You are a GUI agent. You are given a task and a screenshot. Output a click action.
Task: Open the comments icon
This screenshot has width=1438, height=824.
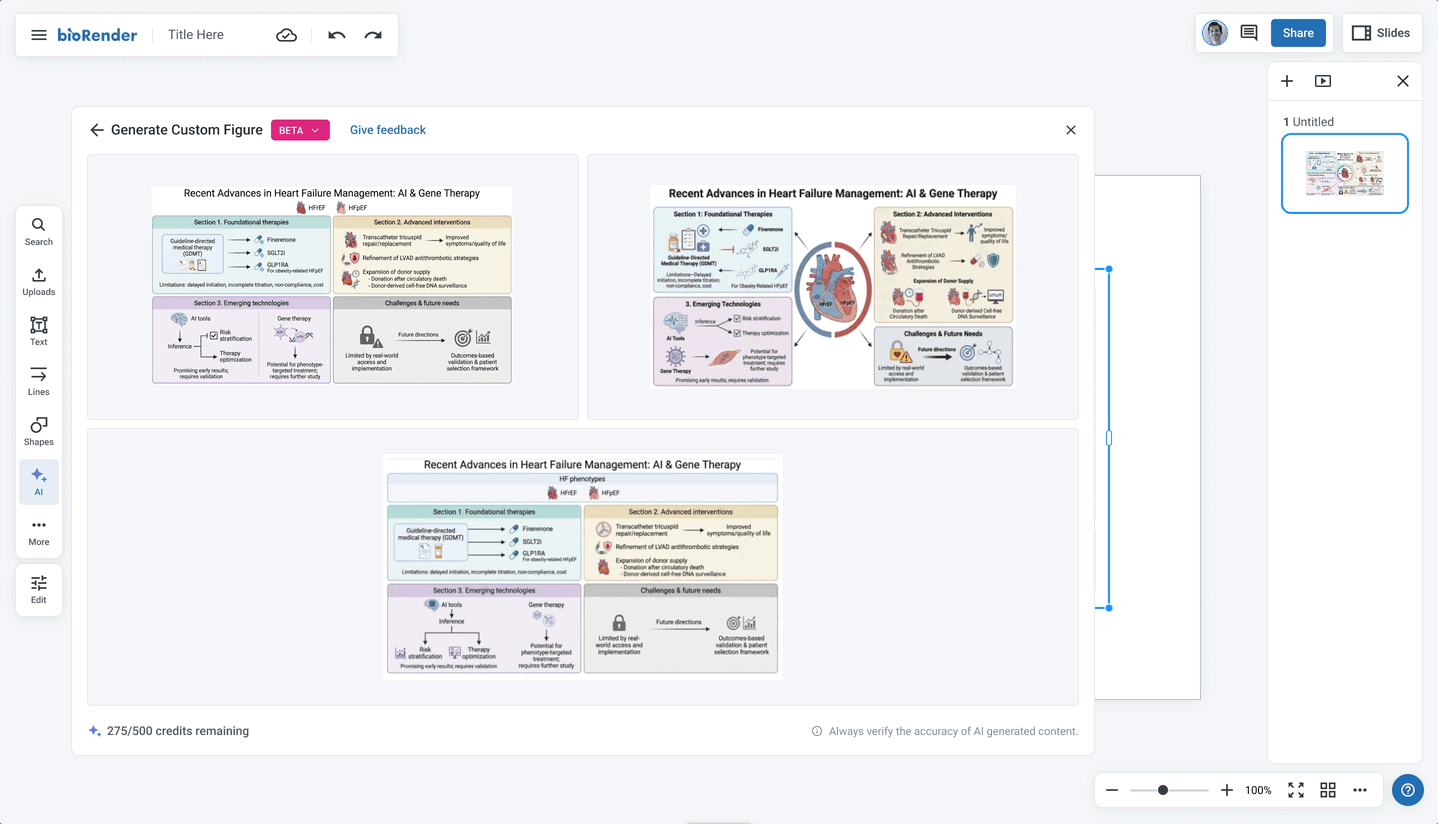[1249, 33]
